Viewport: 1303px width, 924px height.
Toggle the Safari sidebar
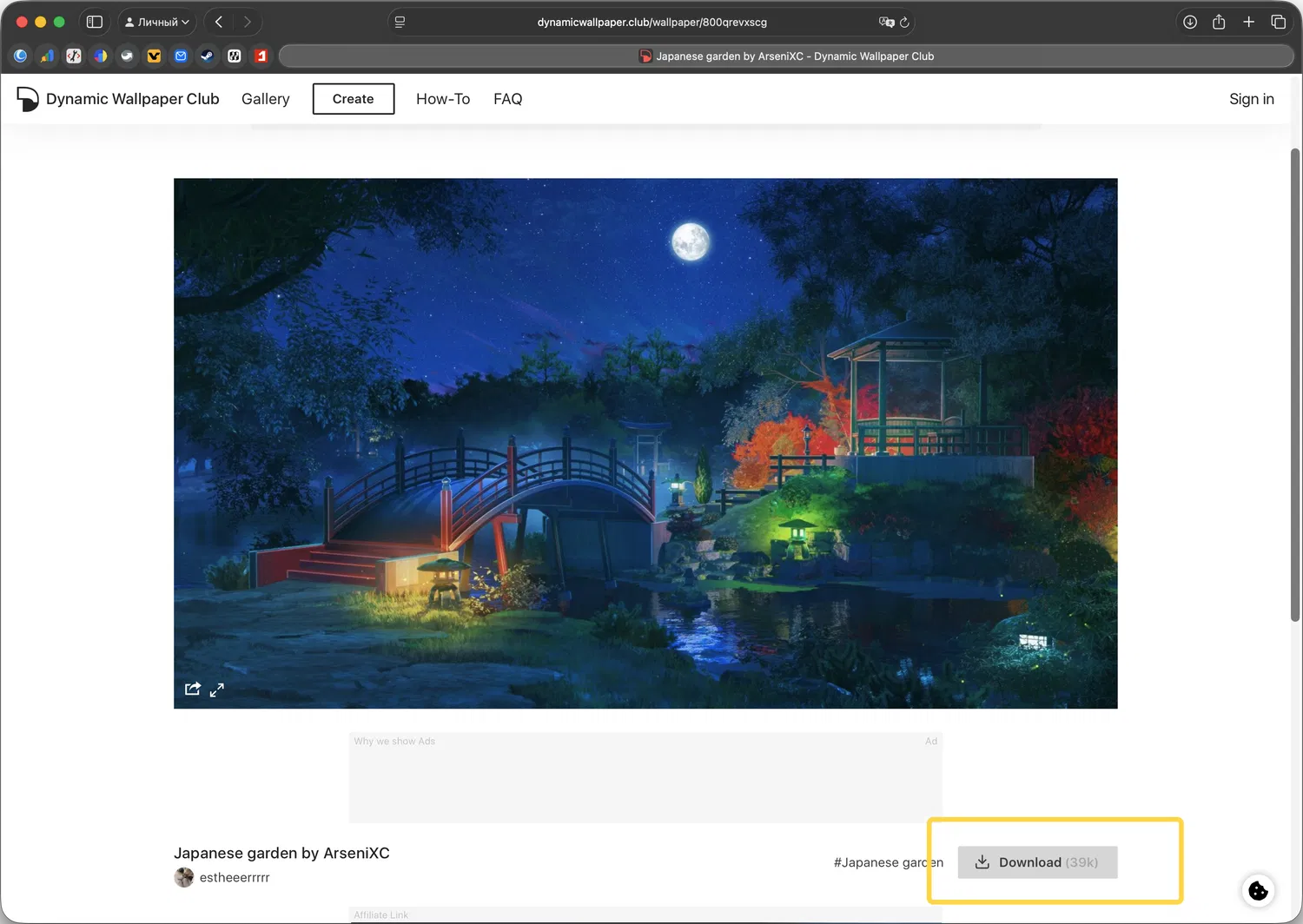click(x=95, y=22)
